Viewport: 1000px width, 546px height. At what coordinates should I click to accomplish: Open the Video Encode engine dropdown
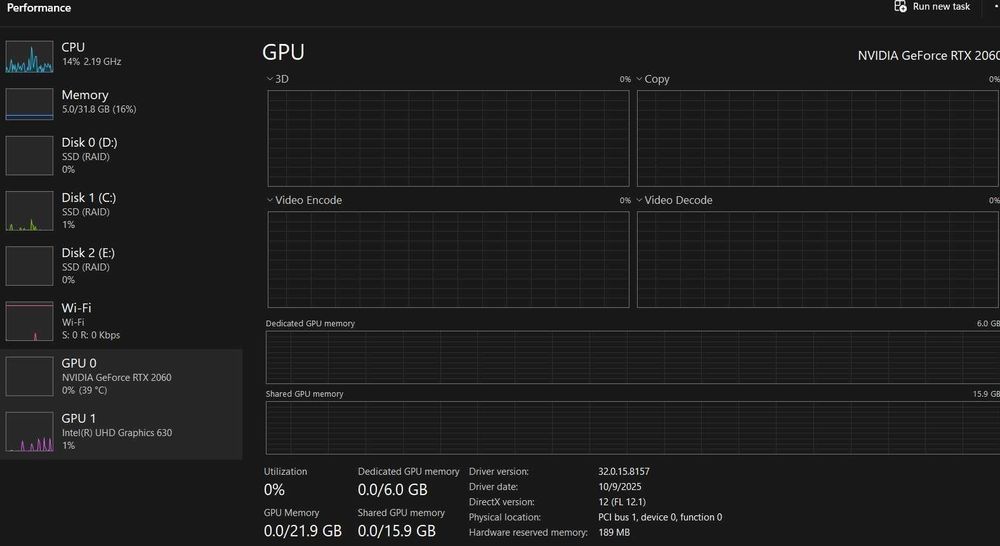pos(270,200)
